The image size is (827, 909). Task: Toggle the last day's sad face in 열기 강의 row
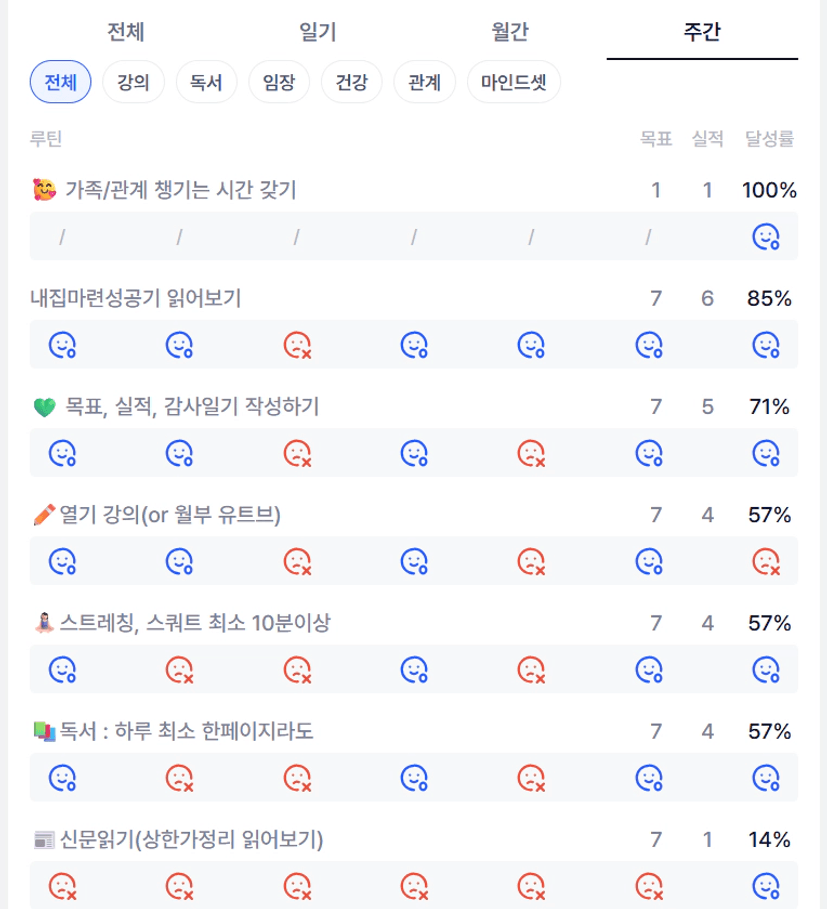765,562
